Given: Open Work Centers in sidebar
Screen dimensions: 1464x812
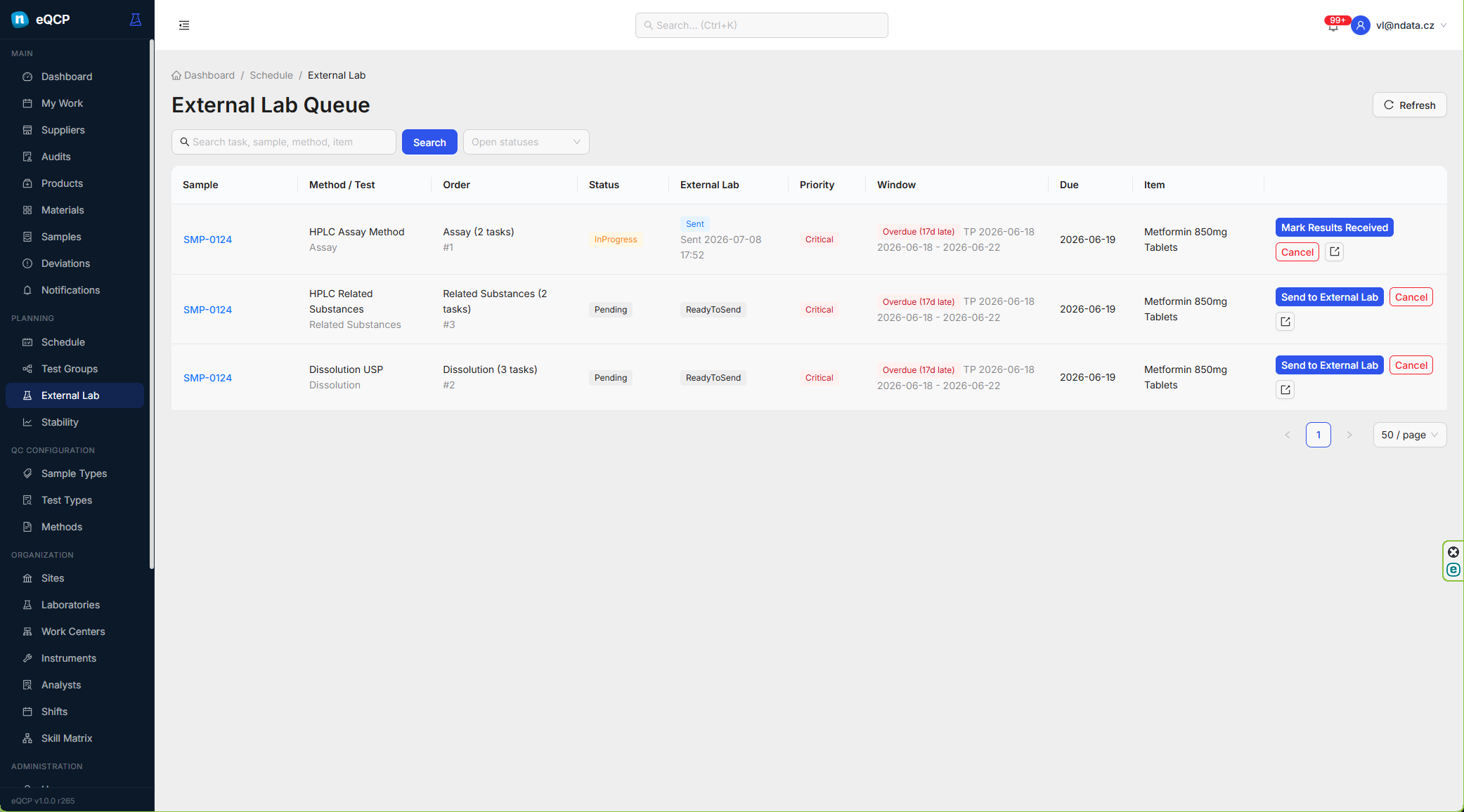Looking at the screenshot, I should tap(75, 631).
